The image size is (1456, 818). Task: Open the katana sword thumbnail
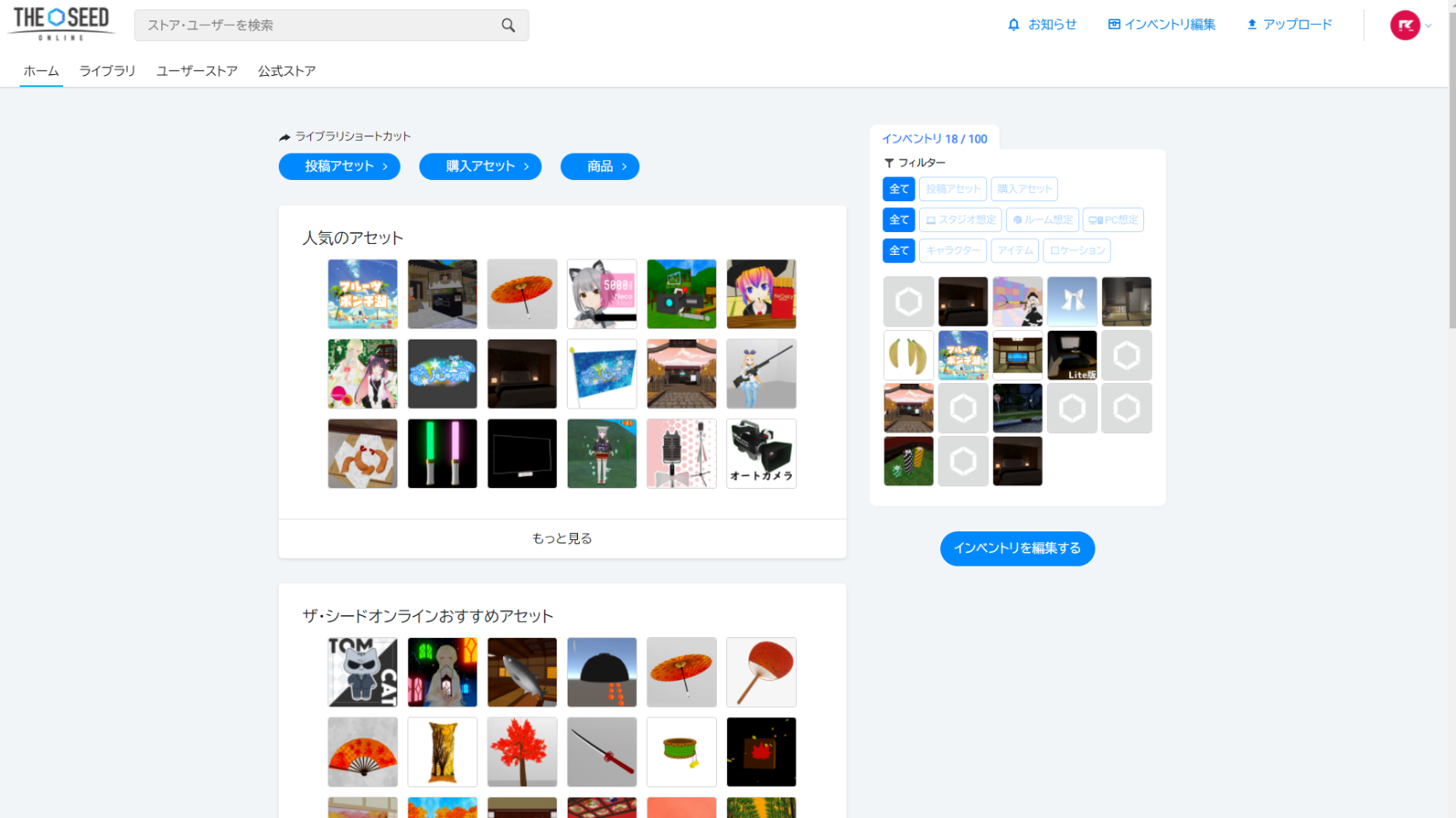(x=602, y=752)
